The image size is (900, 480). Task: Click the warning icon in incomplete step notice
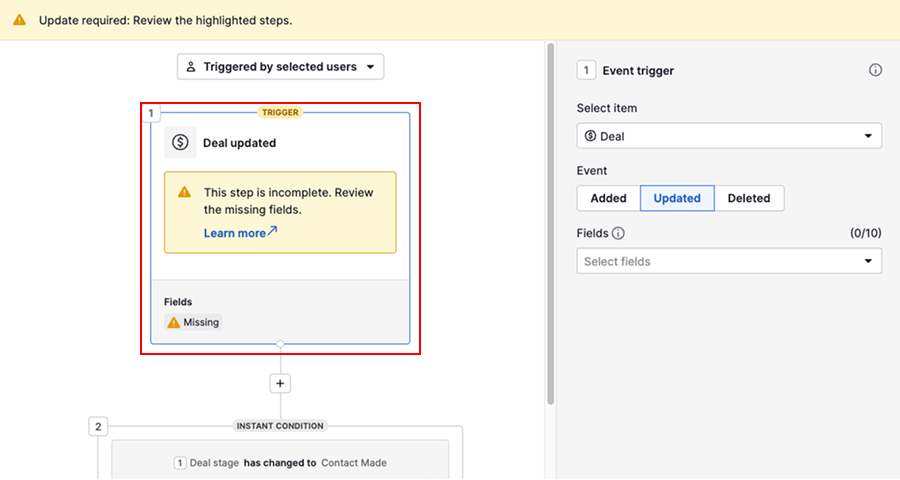pyautogui.click(x=184, y=192)
